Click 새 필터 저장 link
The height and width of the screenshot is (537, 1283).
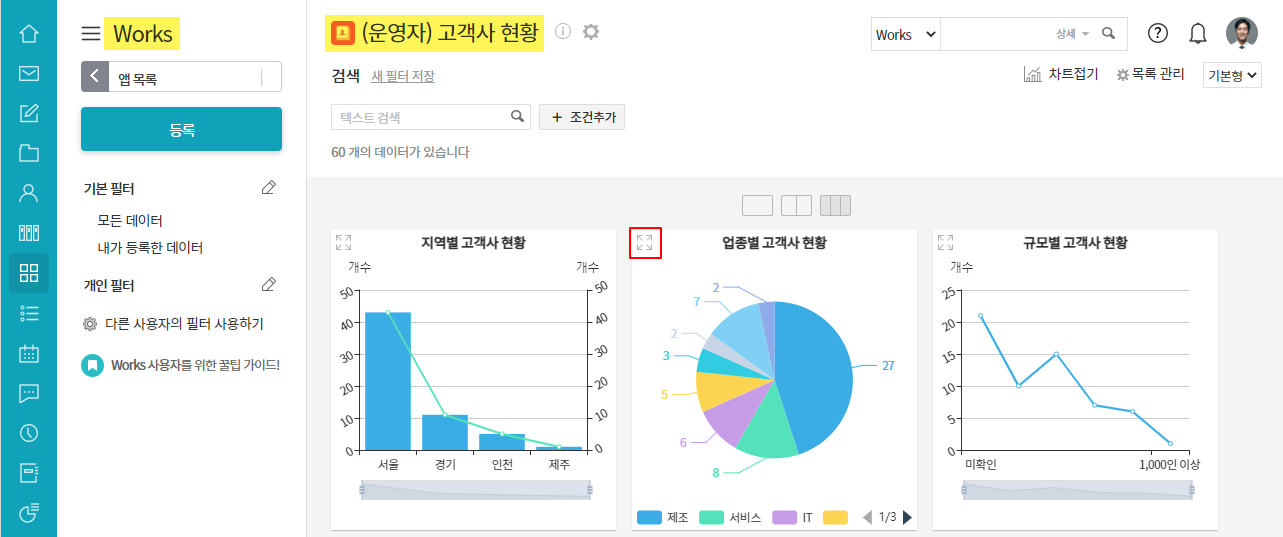click(403, 76)
